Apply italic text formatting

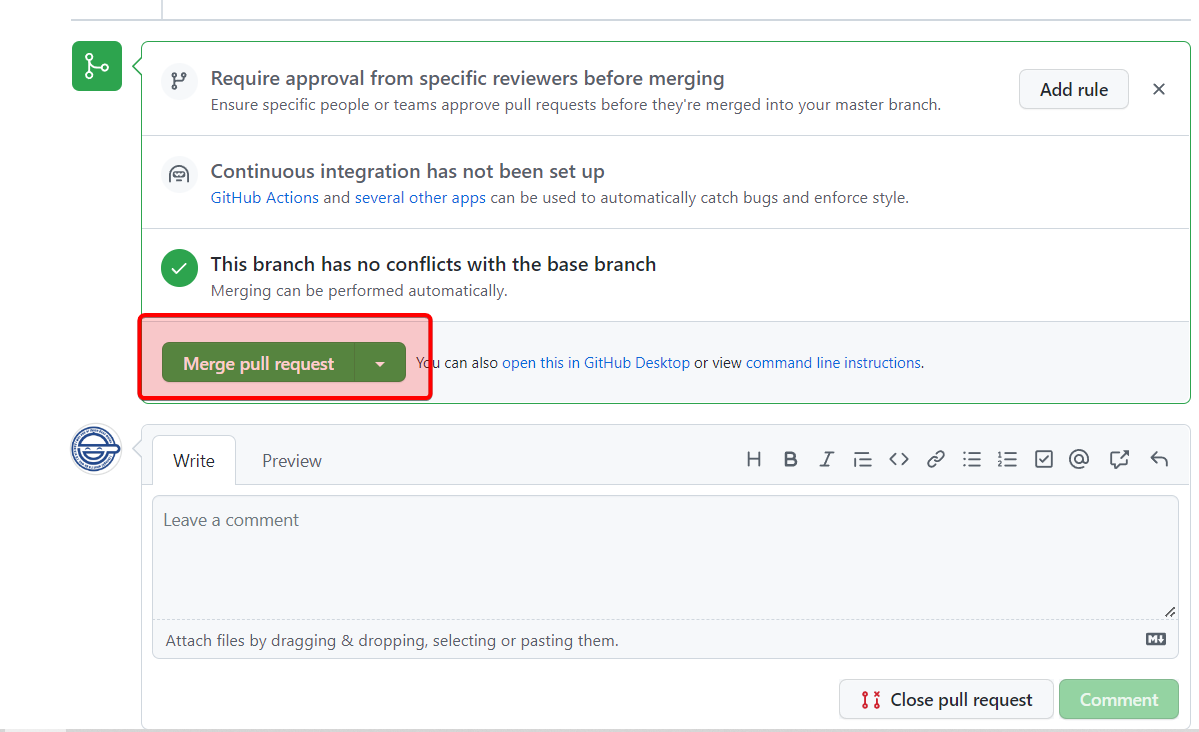pyautogui.click(x=826, y=459)
